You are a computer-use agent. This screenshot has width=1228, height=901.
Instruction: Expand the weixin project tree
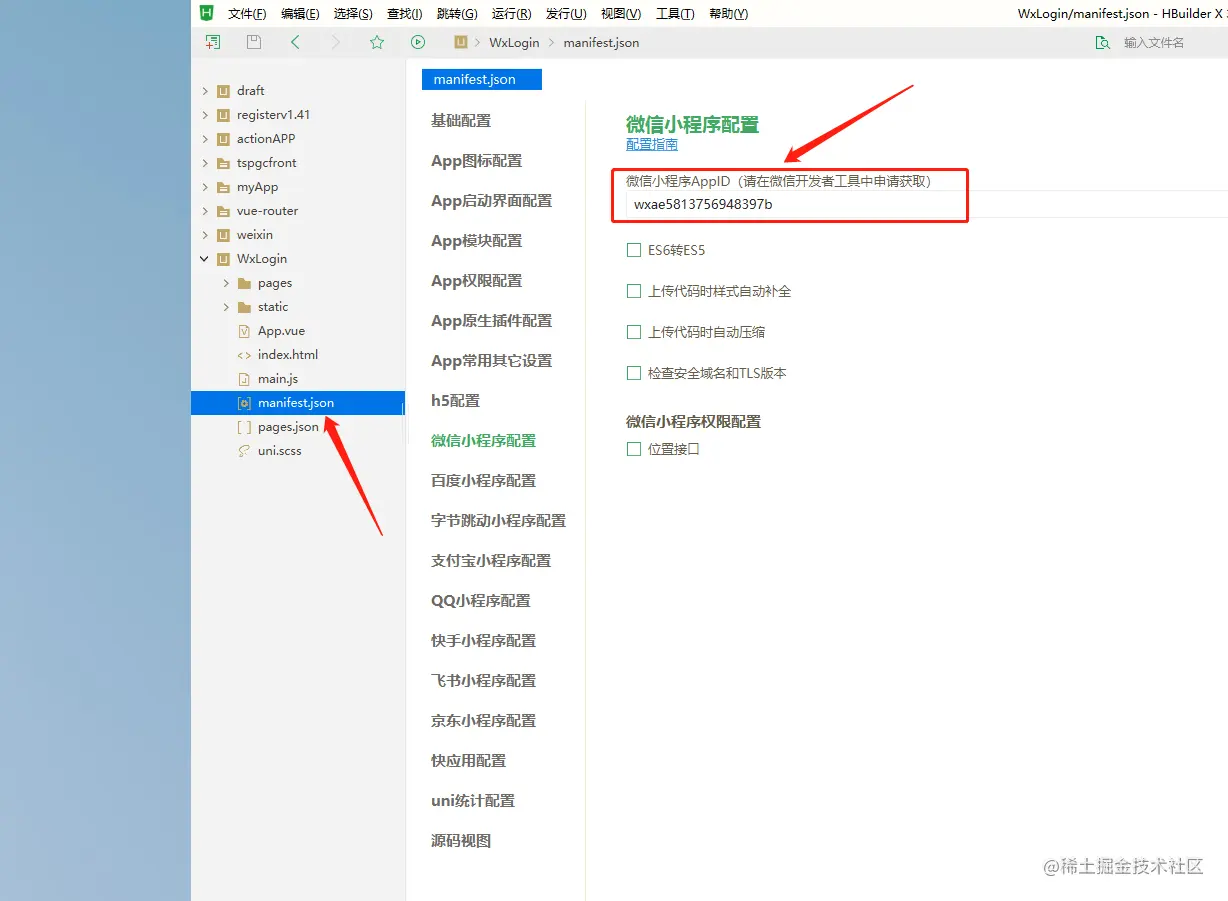(205, 235)
